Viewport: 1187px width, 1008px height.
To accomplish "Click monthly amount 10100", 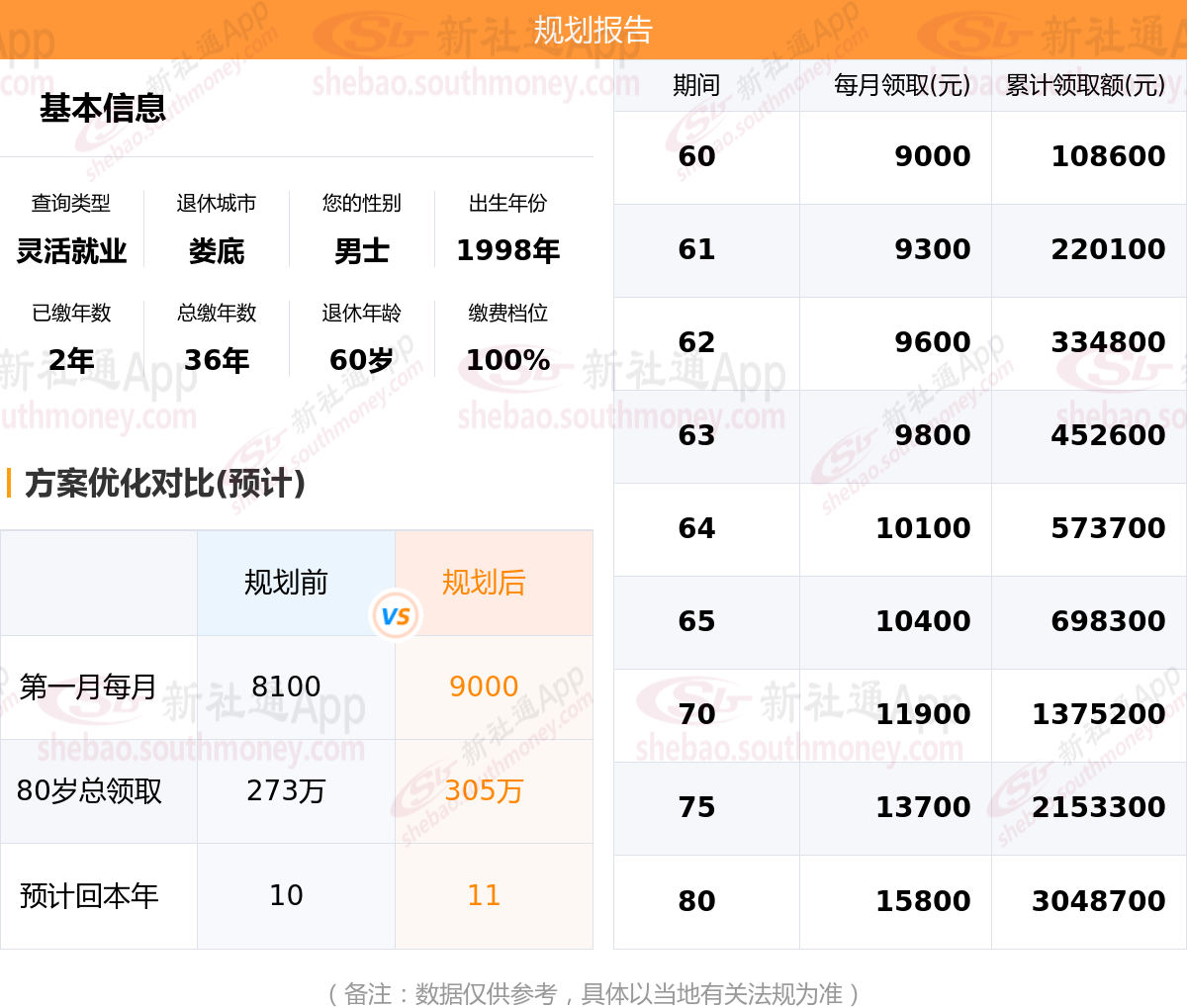I will pos(923,528).
